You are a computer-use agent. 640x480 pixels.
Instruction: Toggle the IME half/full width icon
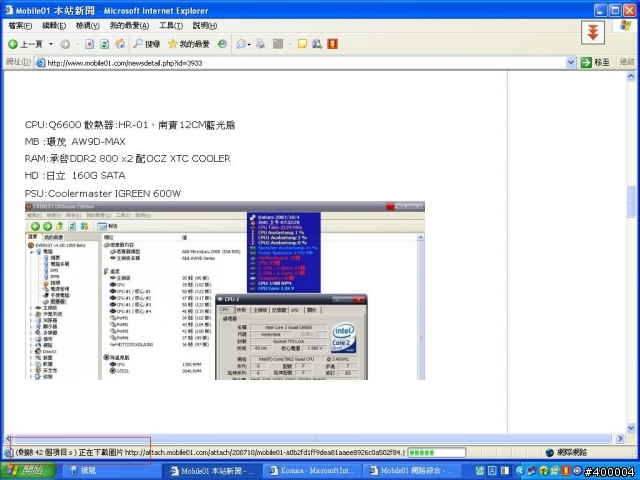click(505, 471)
